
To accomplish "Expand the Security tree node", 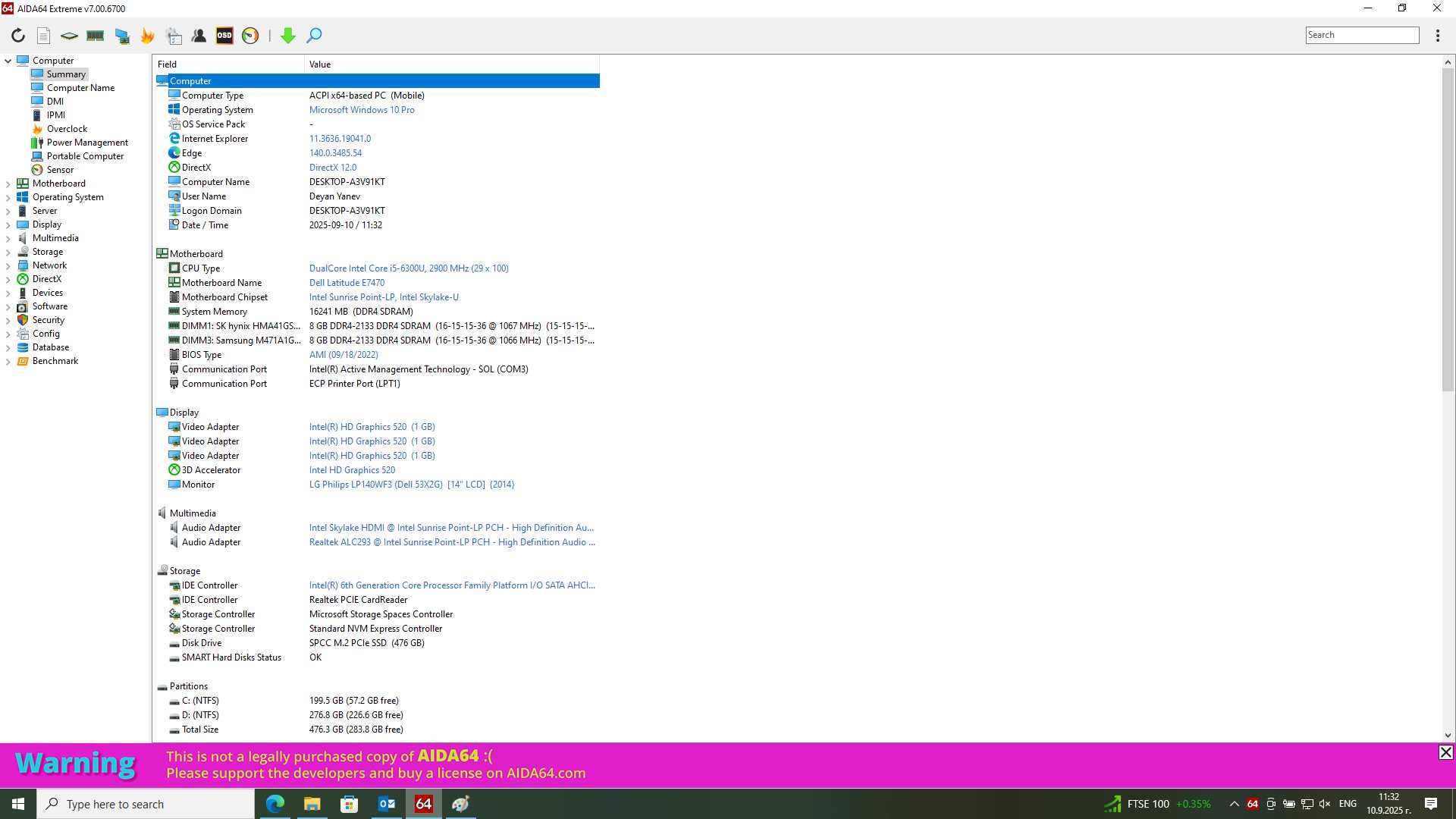I will coord(8,320).
